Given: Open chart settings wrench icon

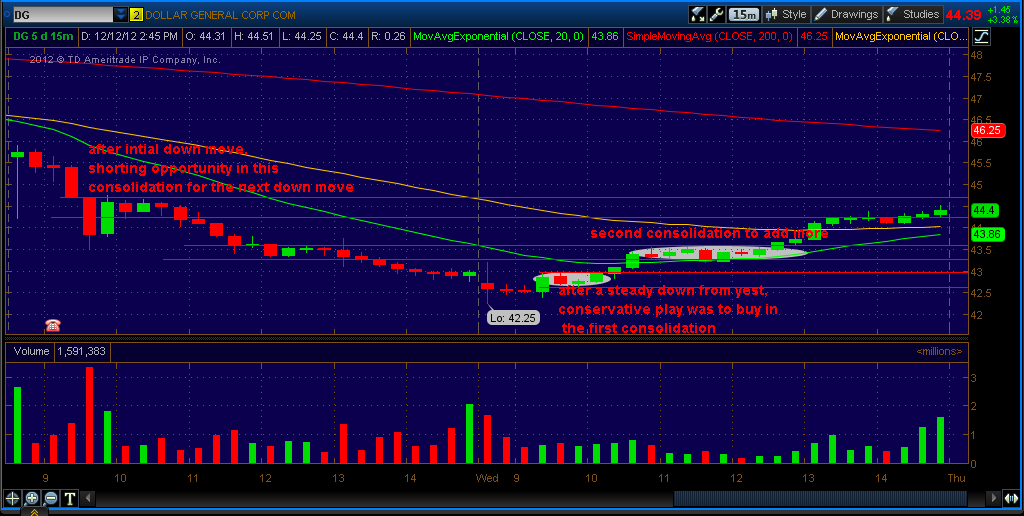Looking at the screenshot, I should pos(716,14).
